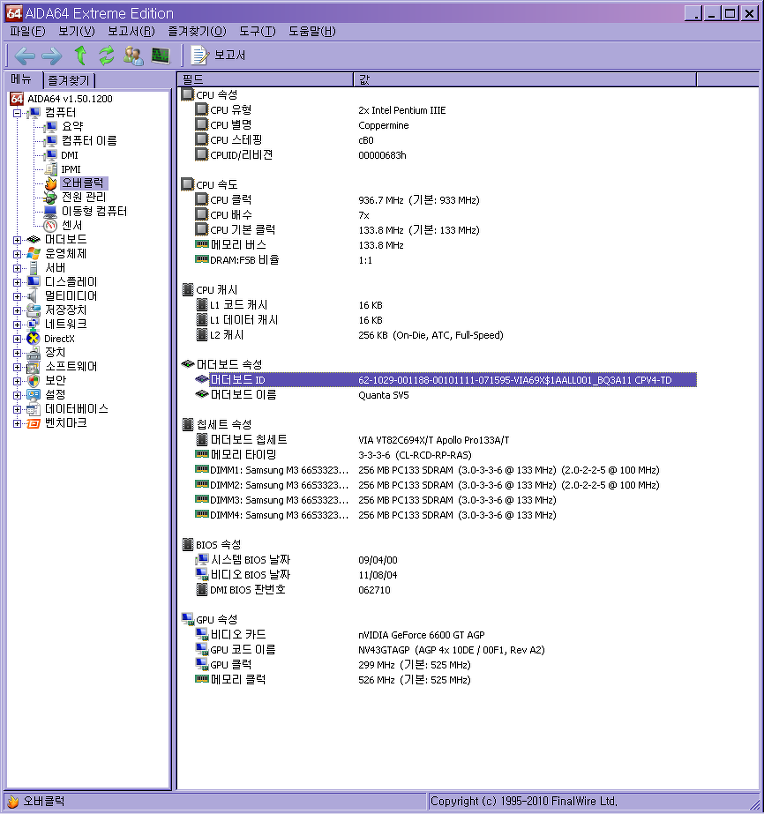
Task: Click the 센서 gauge icon
Action: pos(50,226)
